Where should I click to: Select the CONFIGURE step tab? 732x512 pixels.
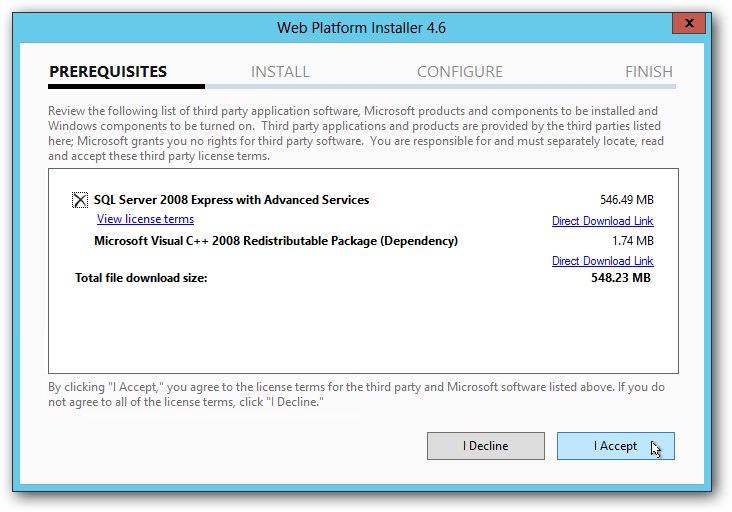coord(459,72)
